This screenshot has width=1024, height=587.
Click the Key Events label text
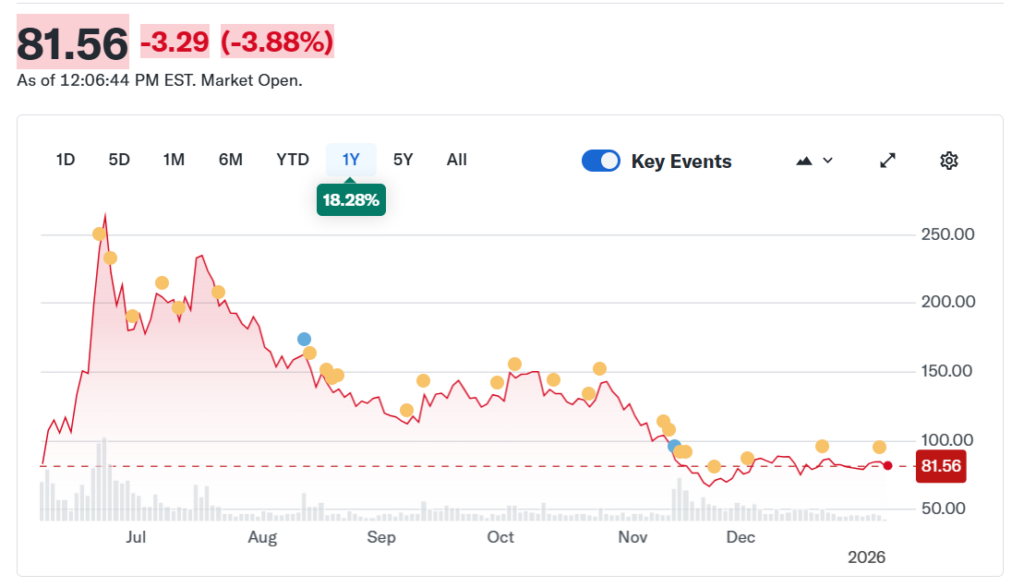coord(681,162)
